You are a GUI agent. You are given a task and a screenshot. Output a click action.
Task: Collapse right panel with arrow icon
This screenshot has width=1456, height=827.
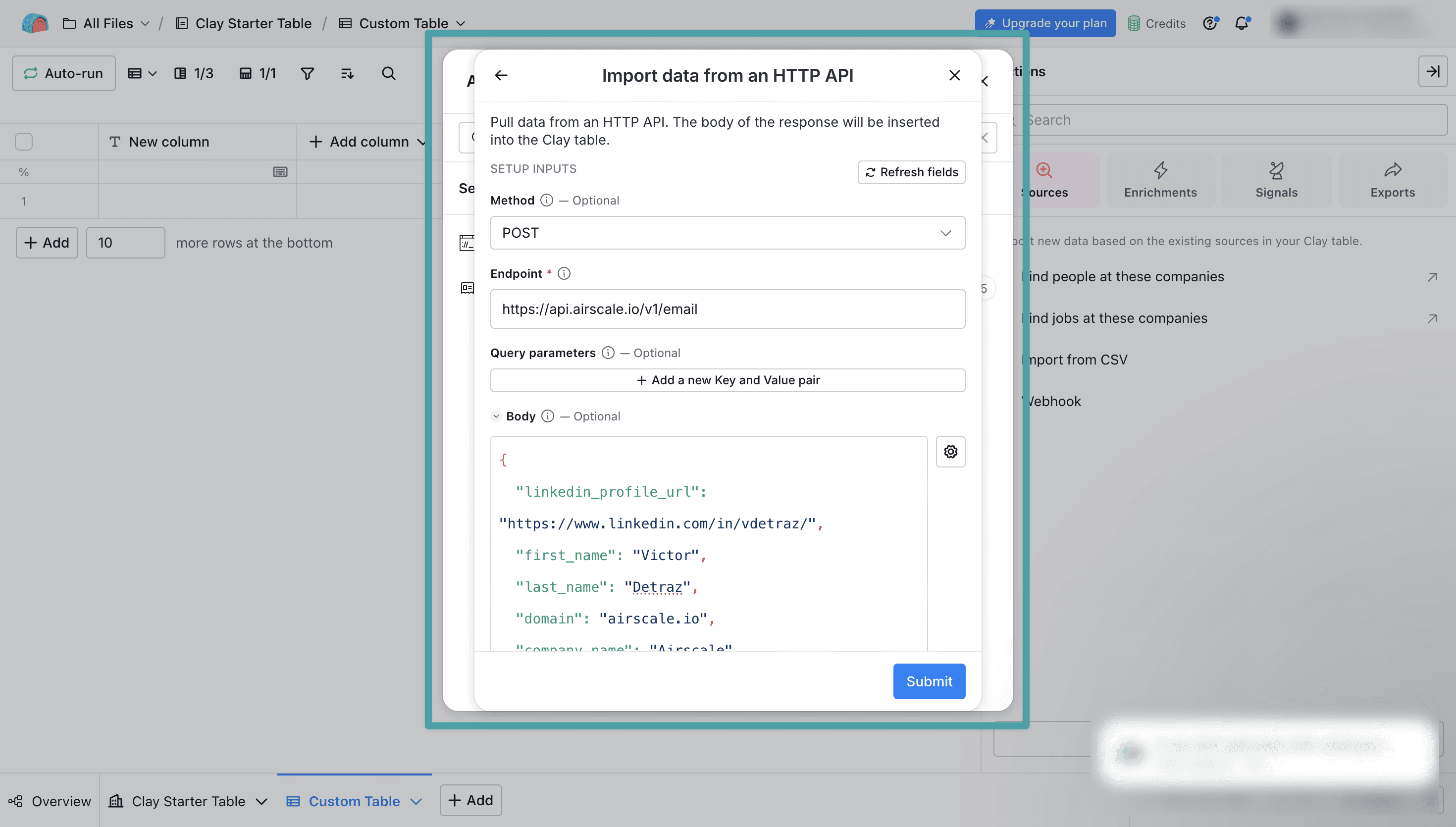tap(1432, 72)
